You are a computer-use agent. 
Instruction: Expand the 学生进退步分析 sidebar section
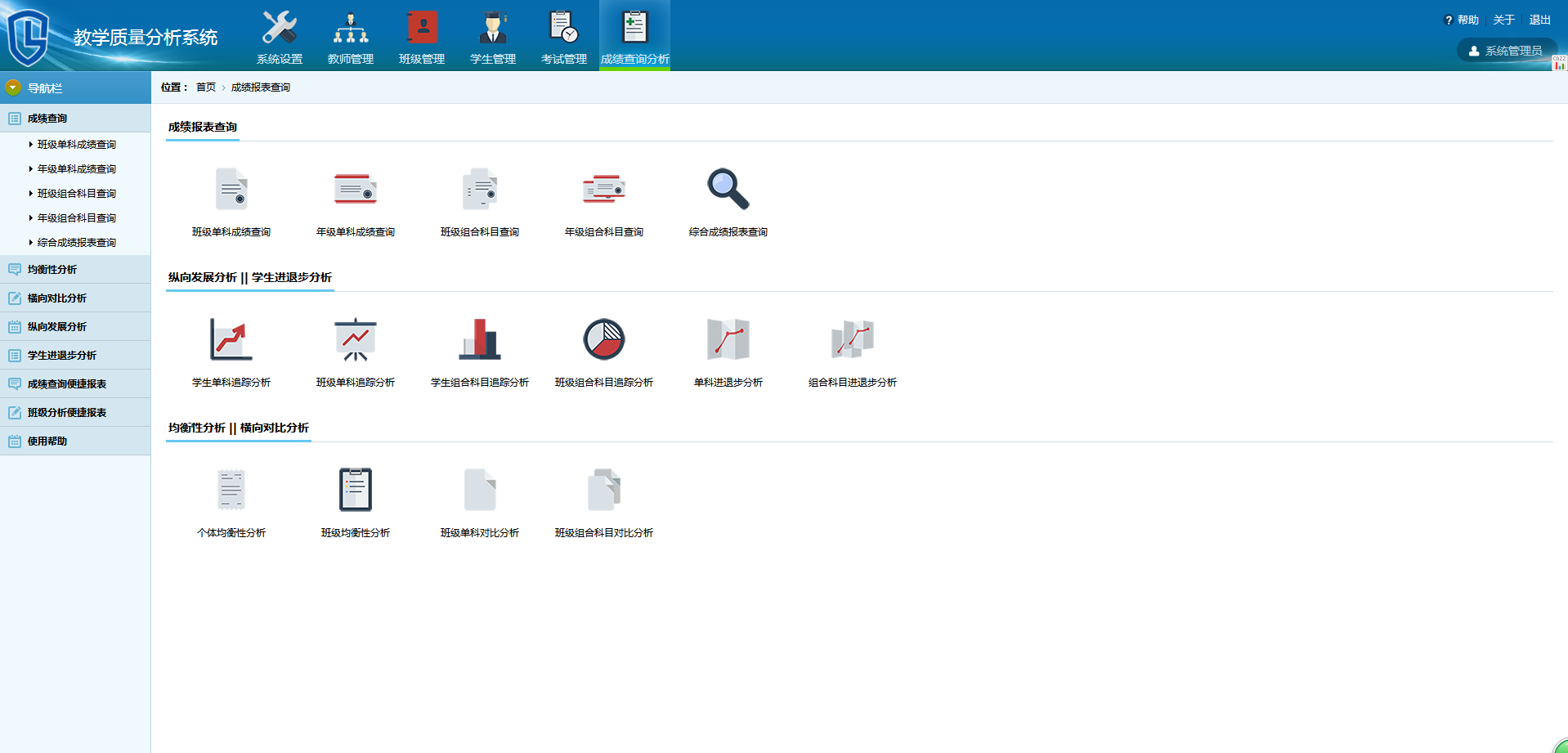pyautogui.click(x=75, y=356)
